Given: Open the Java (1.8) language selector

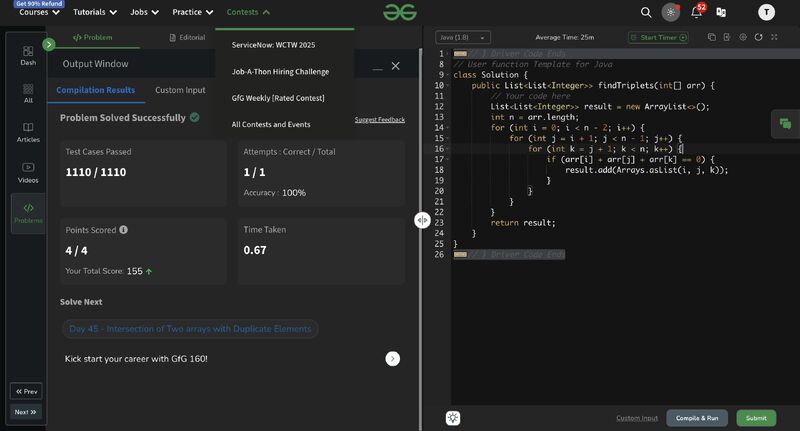Looking at the screenshot, I should tap(463, 37).
